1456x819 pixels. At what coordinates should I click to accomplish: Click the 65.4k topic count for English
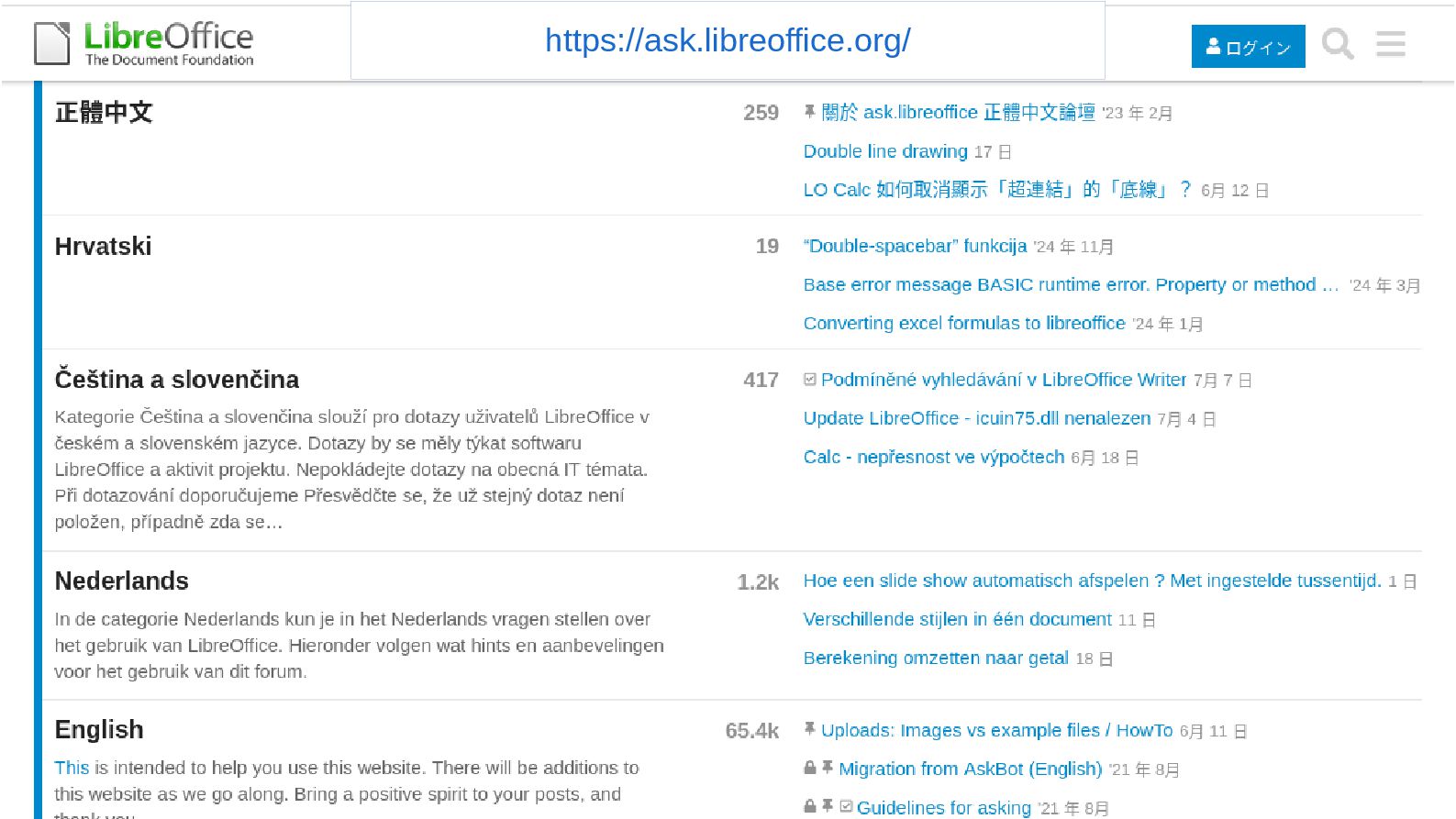pyautogui.click(x=751, y=731)
